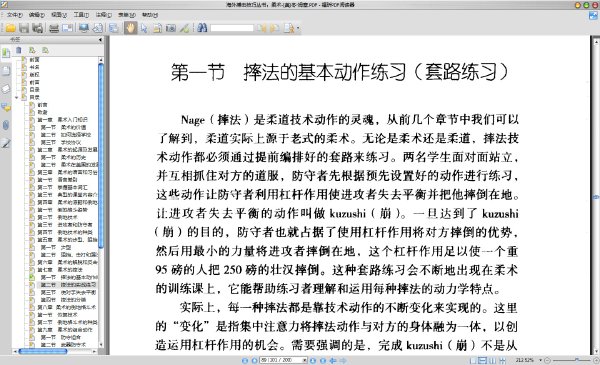Click the heading 第一节 摔法的基本动作练习
The width and height of the screenshot is (600, 365).
click(x=288, y=72)
